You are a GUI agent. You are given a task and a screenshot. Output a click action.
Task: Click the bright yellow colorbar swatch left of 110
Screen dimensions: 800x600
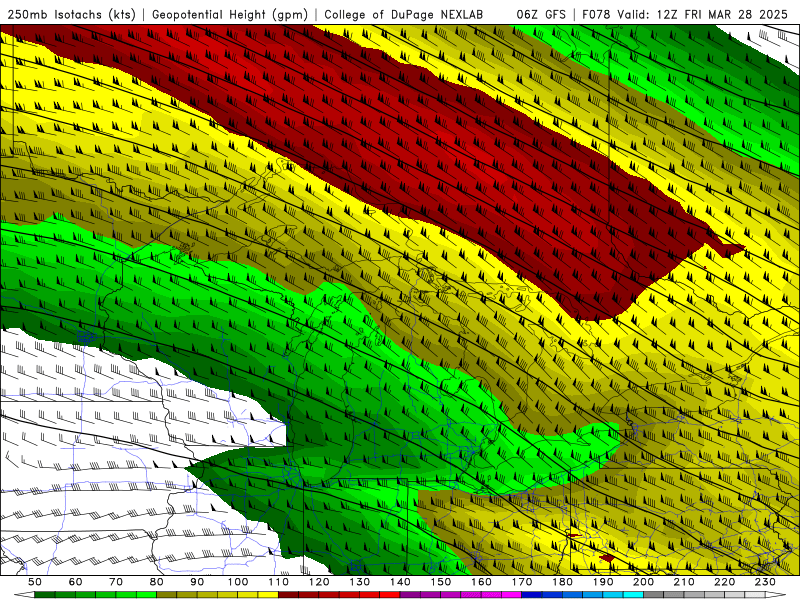(x=268, y=595)
